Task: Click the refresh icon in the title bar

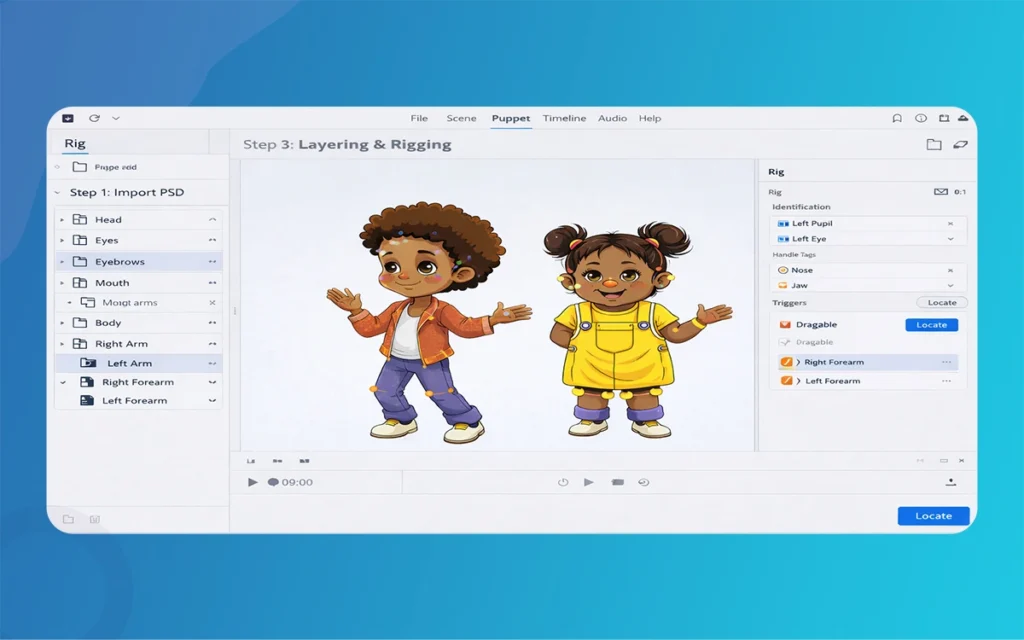Action: (94, 118)
